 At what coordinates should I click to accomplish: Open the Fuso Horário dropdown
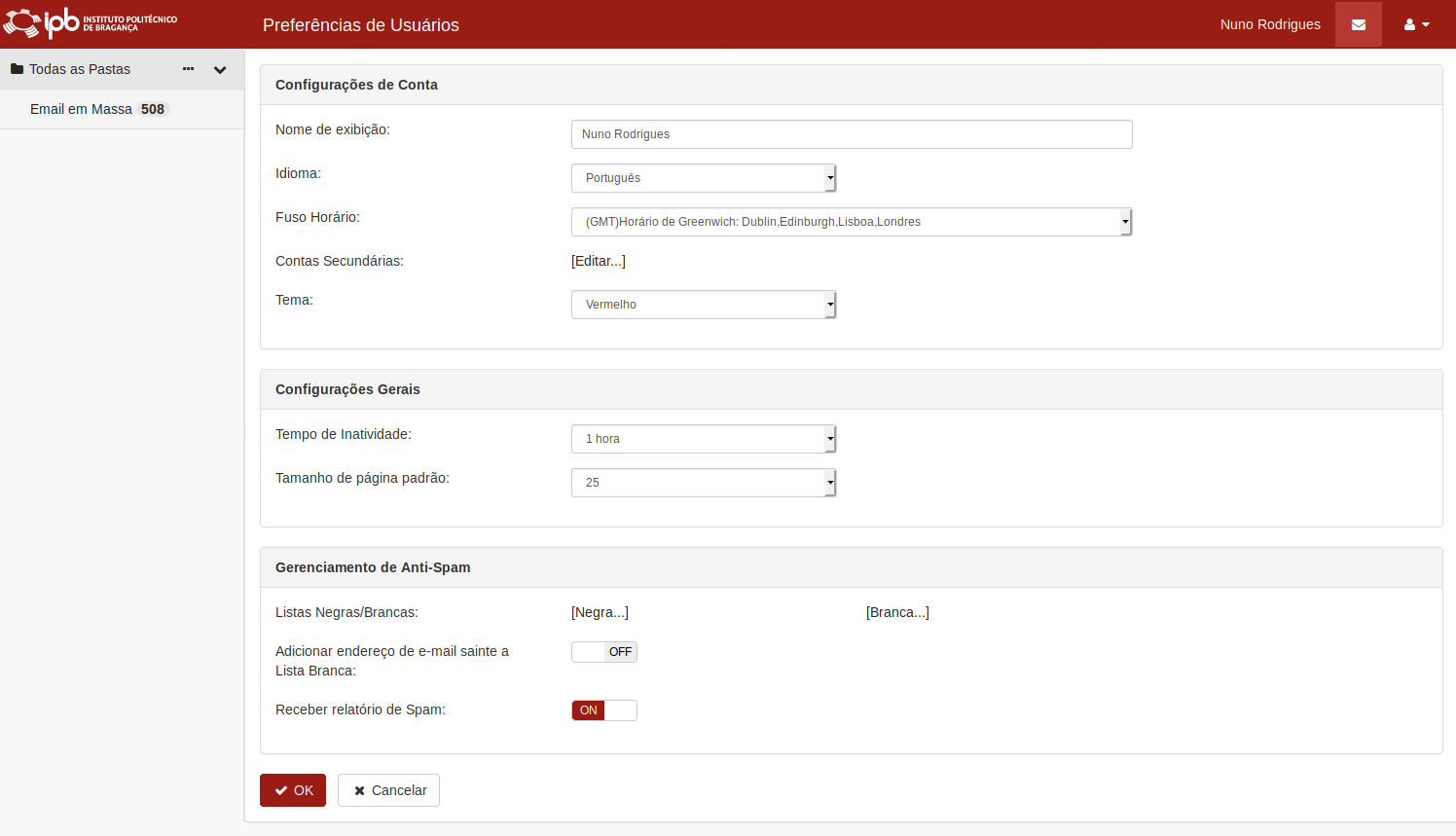point(852,222)
